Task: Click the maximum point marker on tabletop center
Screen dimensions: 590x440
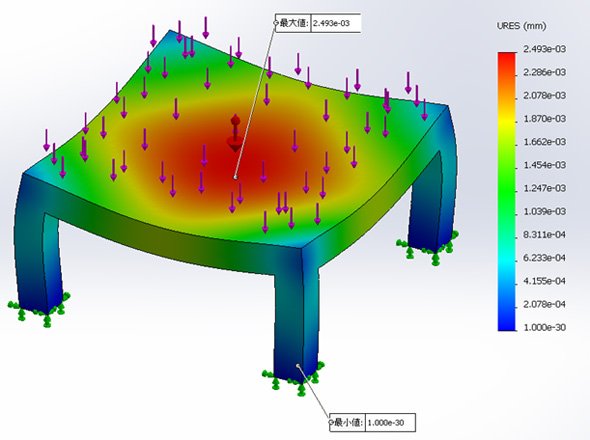Action: 236,177
